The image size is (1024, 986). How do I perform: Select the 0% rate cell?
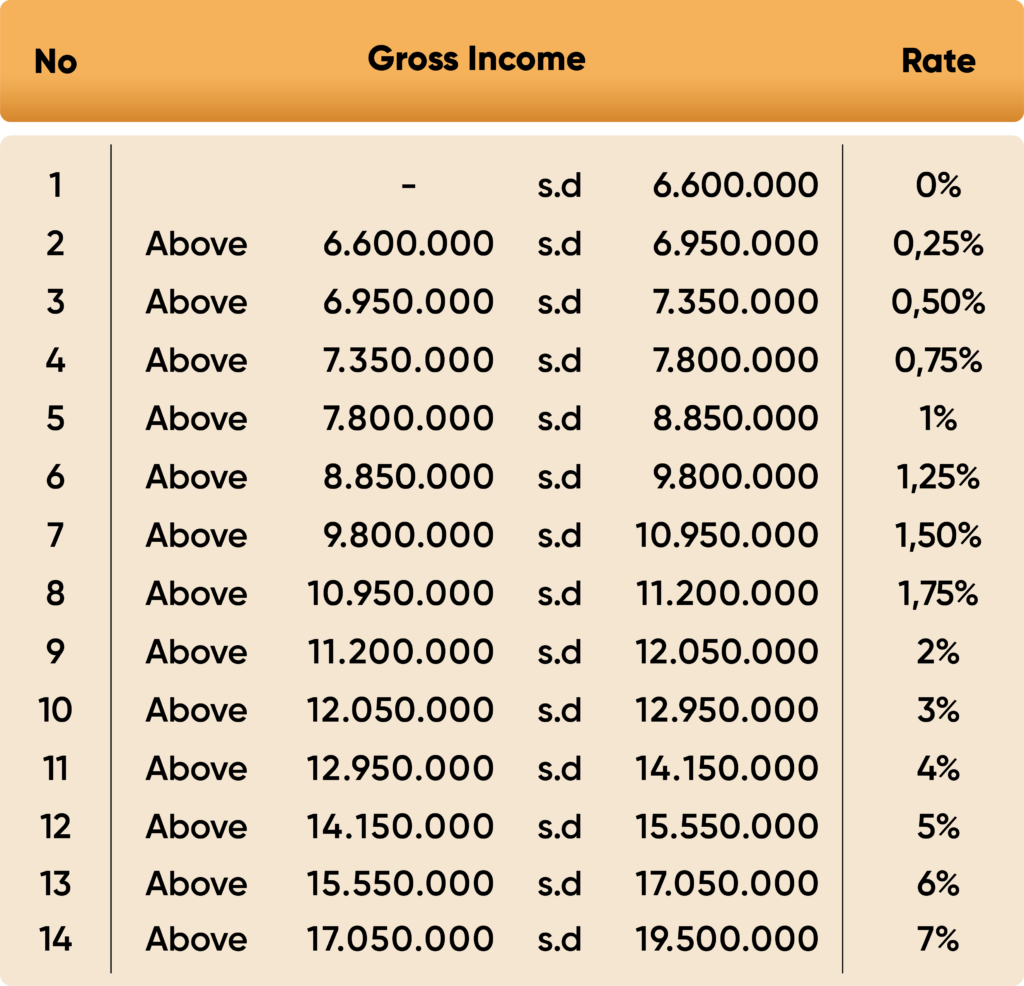938,185
